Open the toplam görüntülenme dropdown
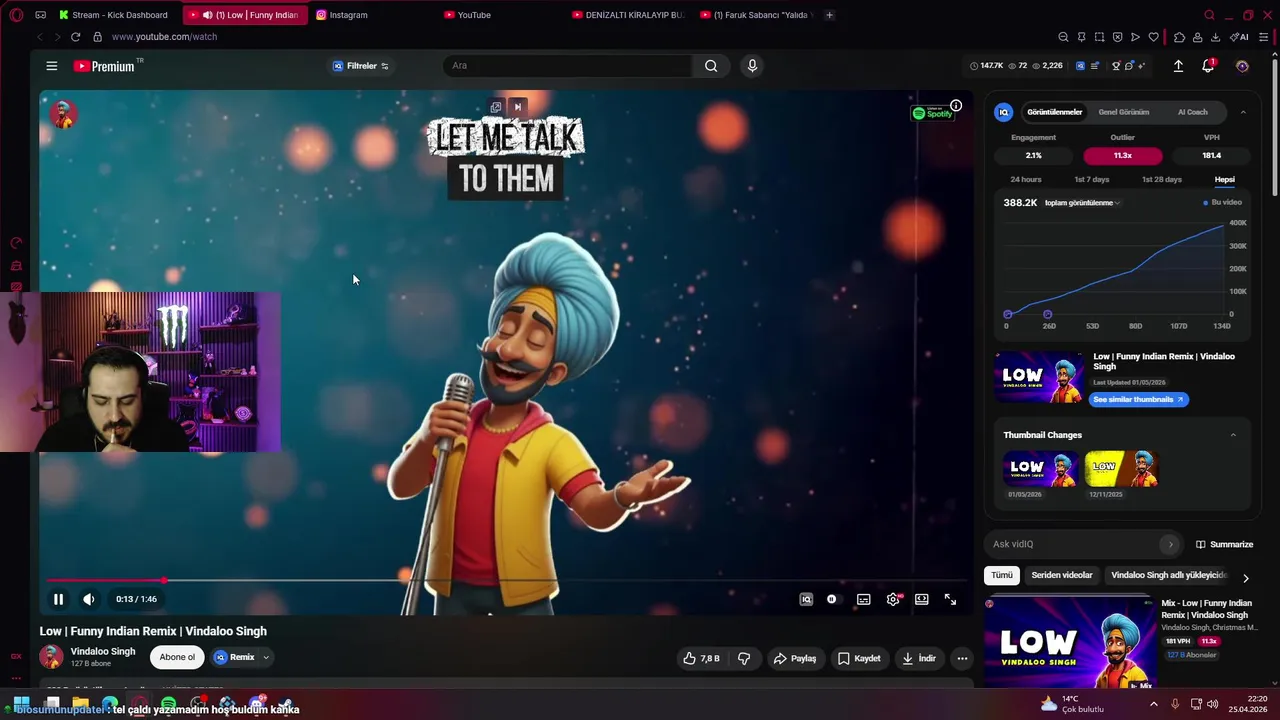This screenshot has width=1280, height=720. click(1081, 203)
